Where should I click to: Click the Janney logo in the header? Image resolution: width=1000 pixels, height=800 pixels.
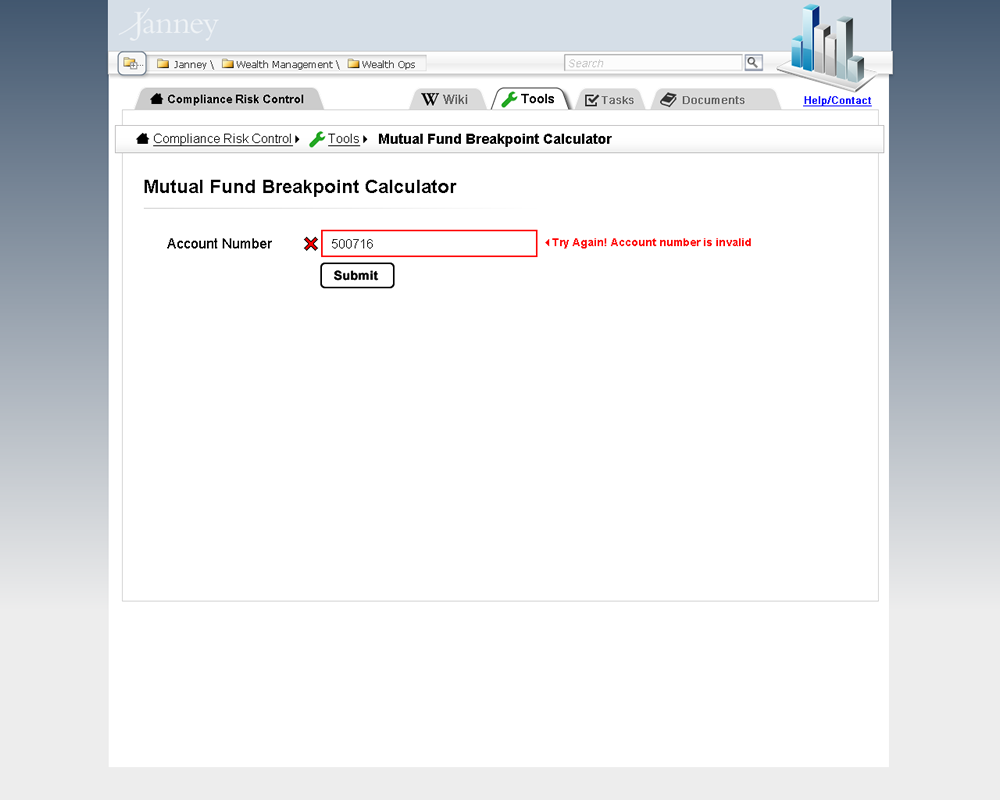click(169, 25)
